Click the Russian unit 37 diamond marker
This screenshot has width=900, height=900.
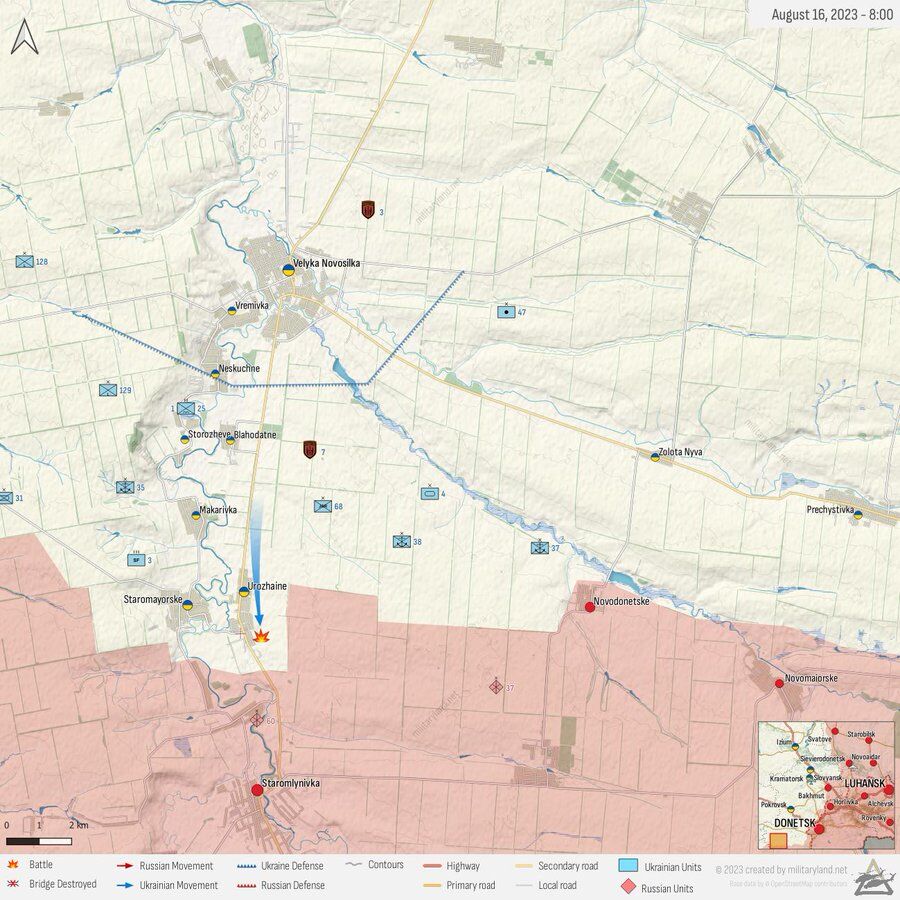tap(496, 686)
